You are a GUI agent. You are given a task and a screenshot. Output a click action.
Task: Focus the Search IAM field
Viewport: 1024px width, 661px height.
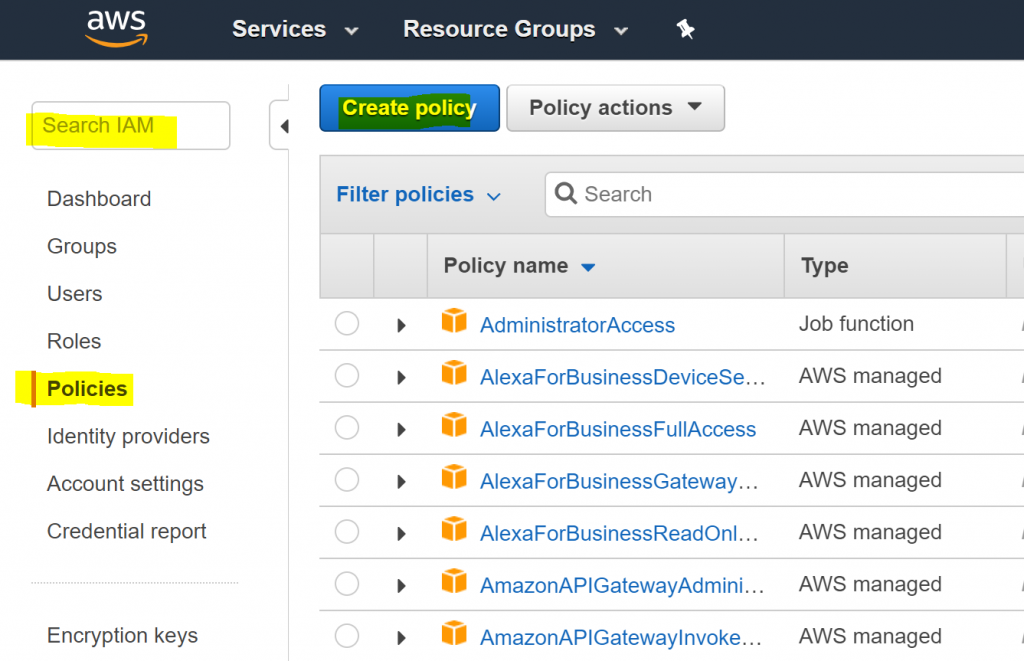coord(131,125)
